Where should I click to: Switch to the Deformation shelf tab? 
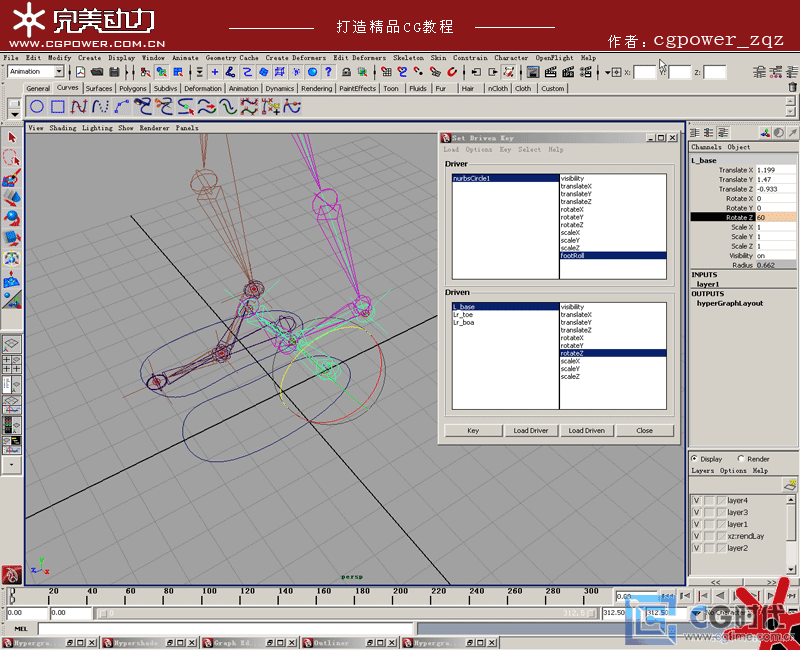(x=203, y=88)
